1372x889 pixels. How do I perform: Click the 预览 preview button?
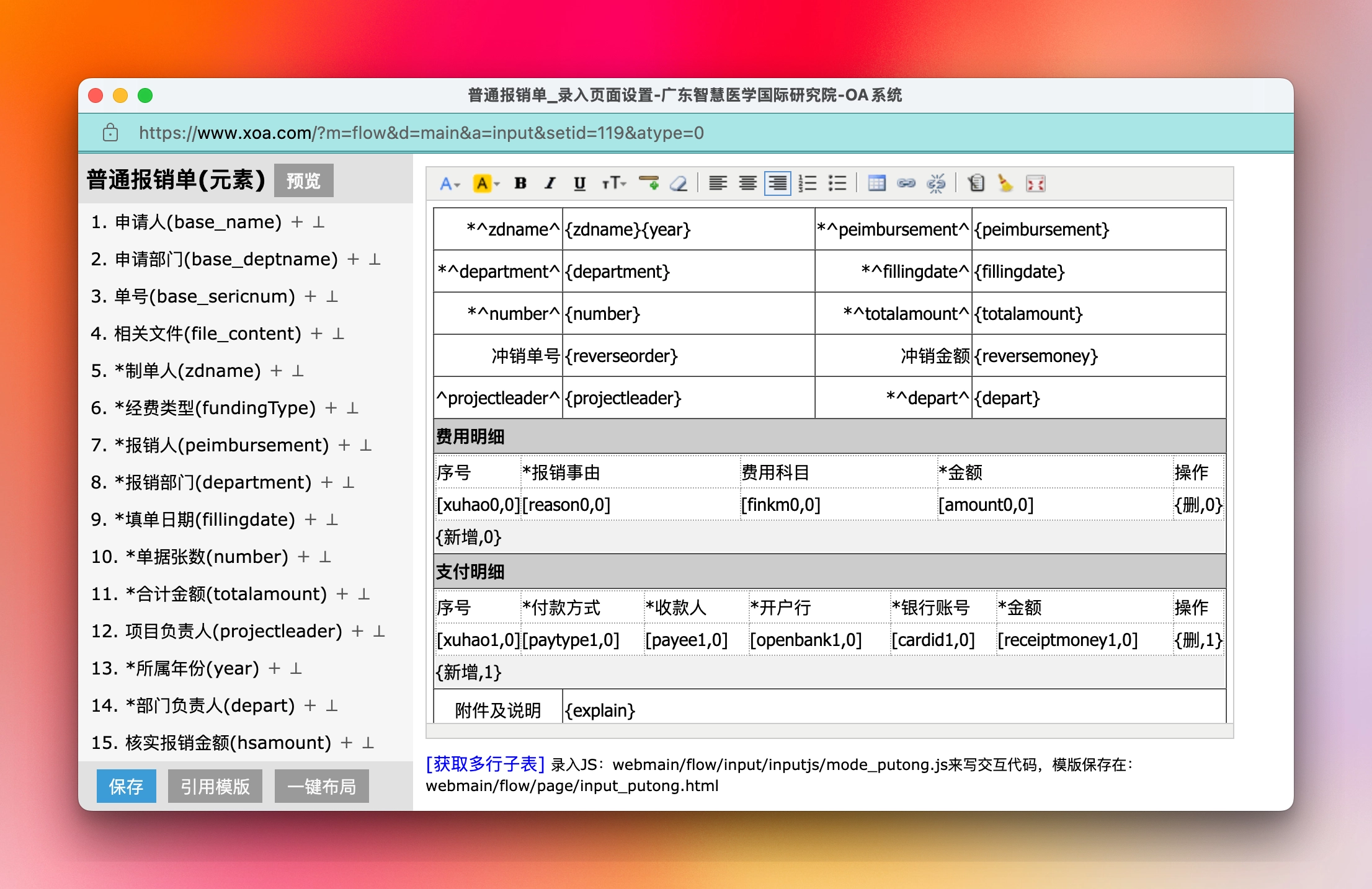pyautogui.click(x=304, y=180)
